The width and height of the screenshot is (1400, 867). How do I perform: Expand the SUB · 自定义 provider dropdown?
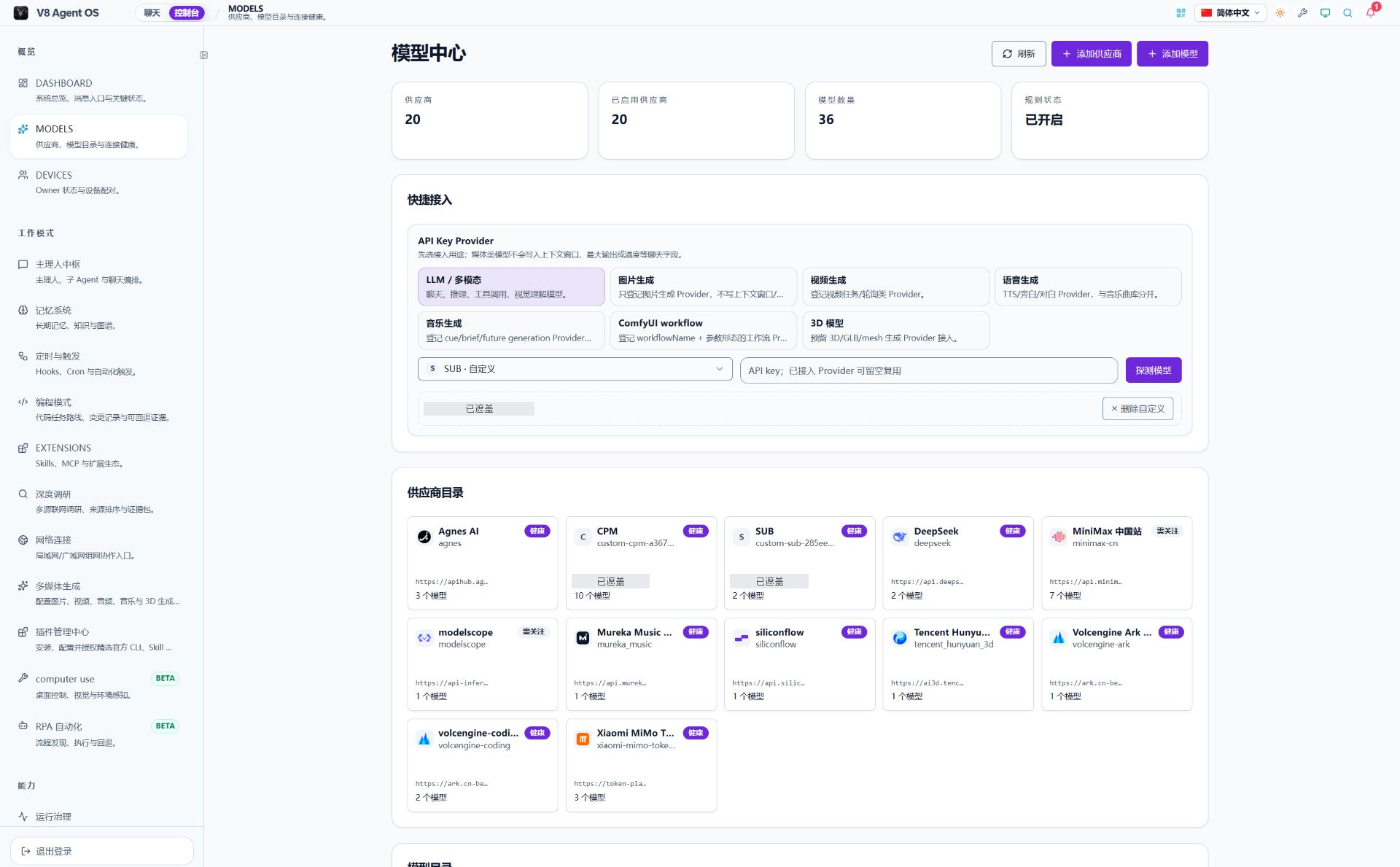coord(575,369)
